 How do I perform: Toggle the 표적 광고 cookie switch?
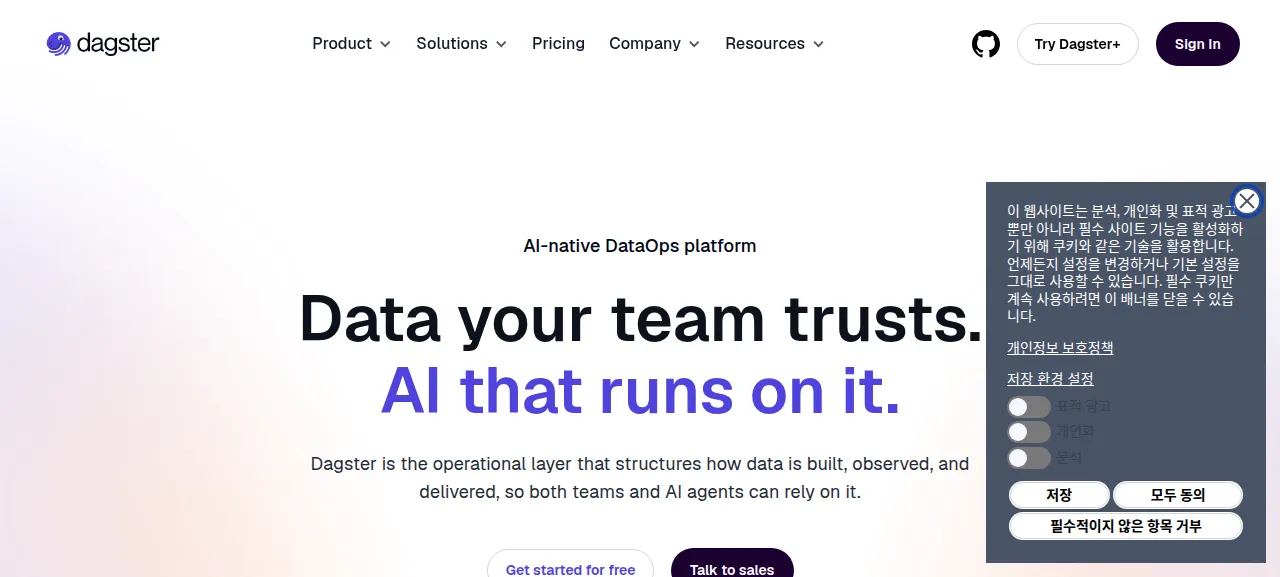click(1029, 407)
